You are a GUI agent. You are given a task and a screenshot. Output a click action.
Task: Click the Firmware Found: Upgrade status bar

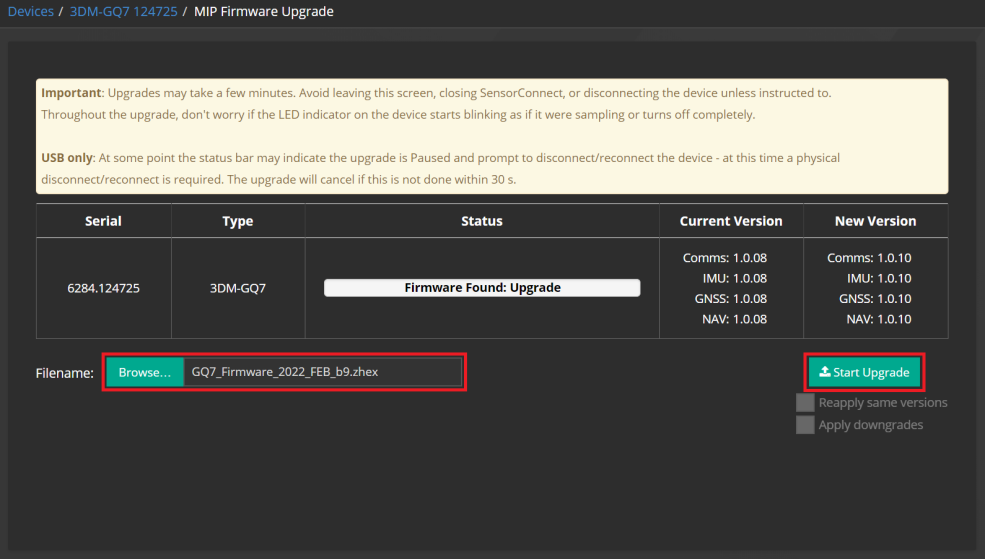[482, 288]
